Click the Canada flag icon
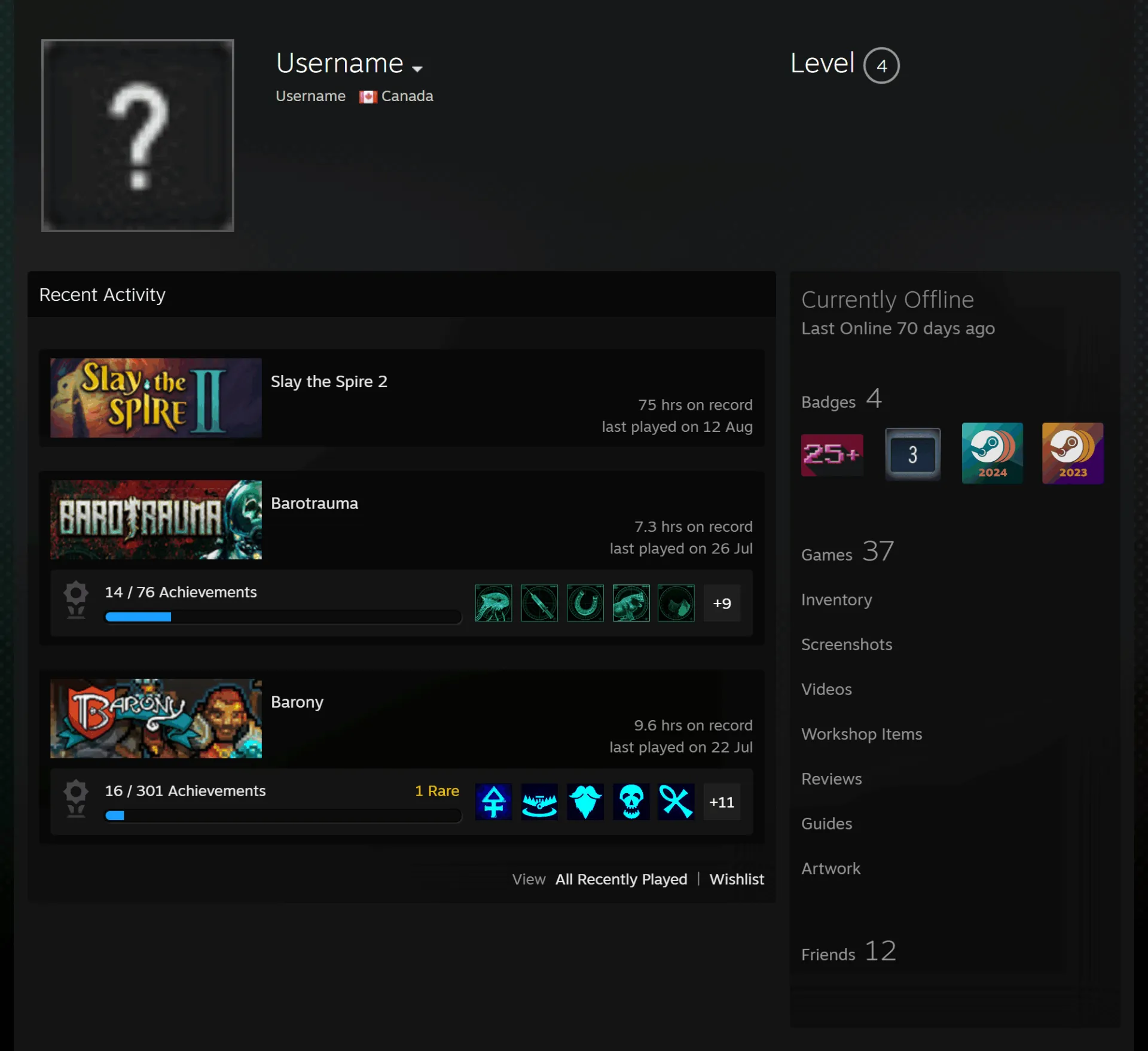The height and width of the screenshot is (1051, 1148). 368,97
